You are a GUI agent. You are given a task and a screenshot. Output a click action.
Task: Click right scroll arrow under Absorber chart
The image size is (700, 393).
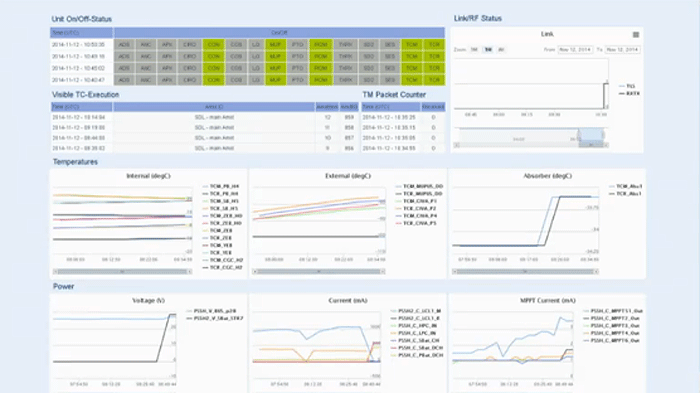tap(596, 272)
